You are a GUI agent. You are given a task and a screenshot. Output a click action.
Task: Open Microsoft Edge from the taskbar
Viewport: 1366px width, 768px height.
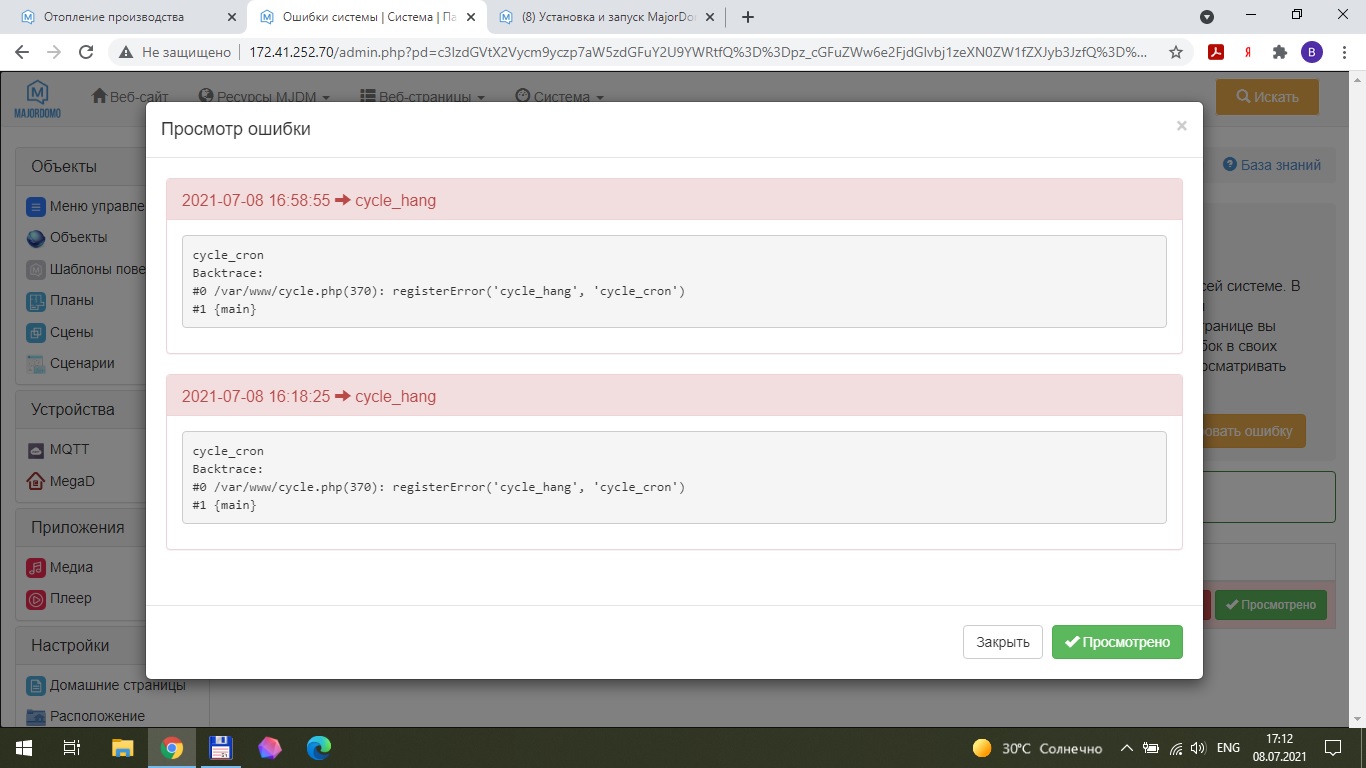(318, 747)
